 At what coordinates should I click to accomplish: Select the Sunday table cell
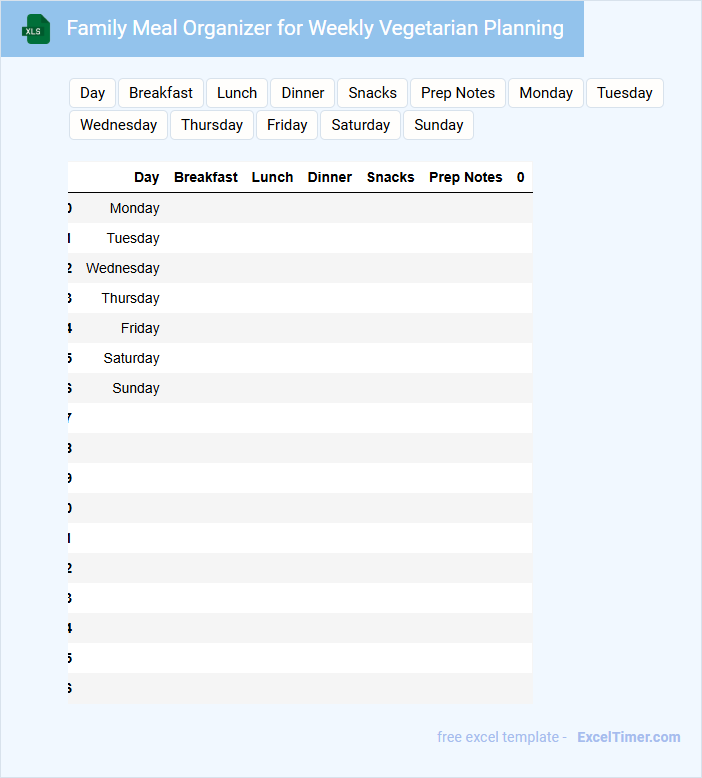(x=136, y=388)
